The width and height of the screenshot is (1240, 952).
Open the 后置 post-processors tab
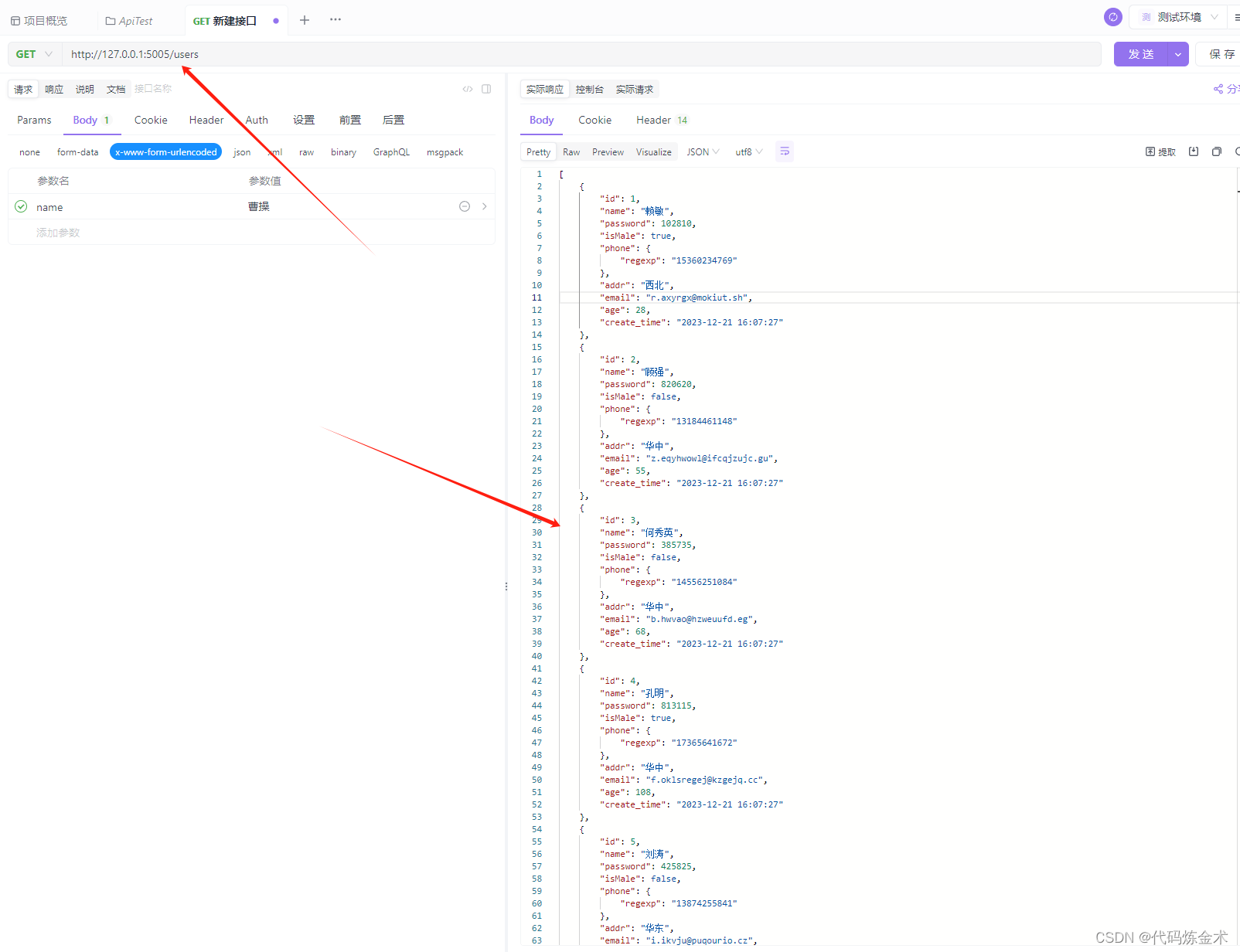click(x=393, y=120)
